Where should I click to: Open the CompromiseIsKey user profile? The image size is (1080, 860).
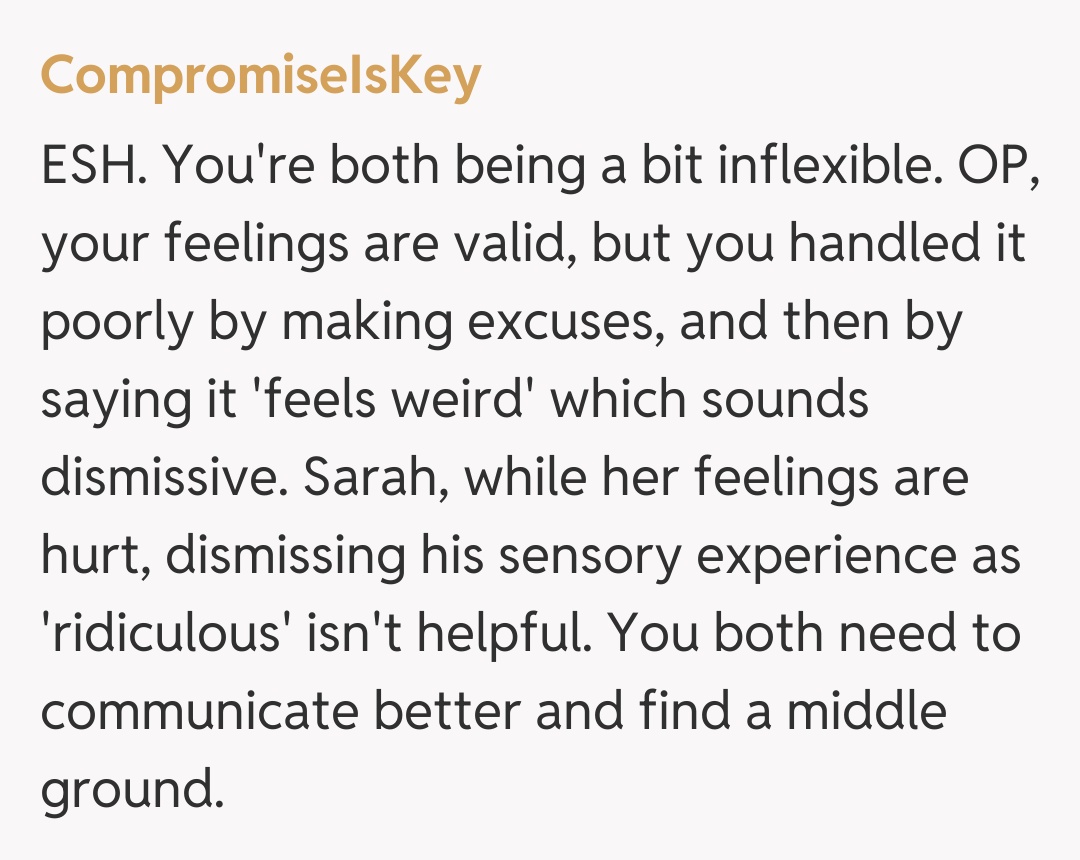(260, 77)
